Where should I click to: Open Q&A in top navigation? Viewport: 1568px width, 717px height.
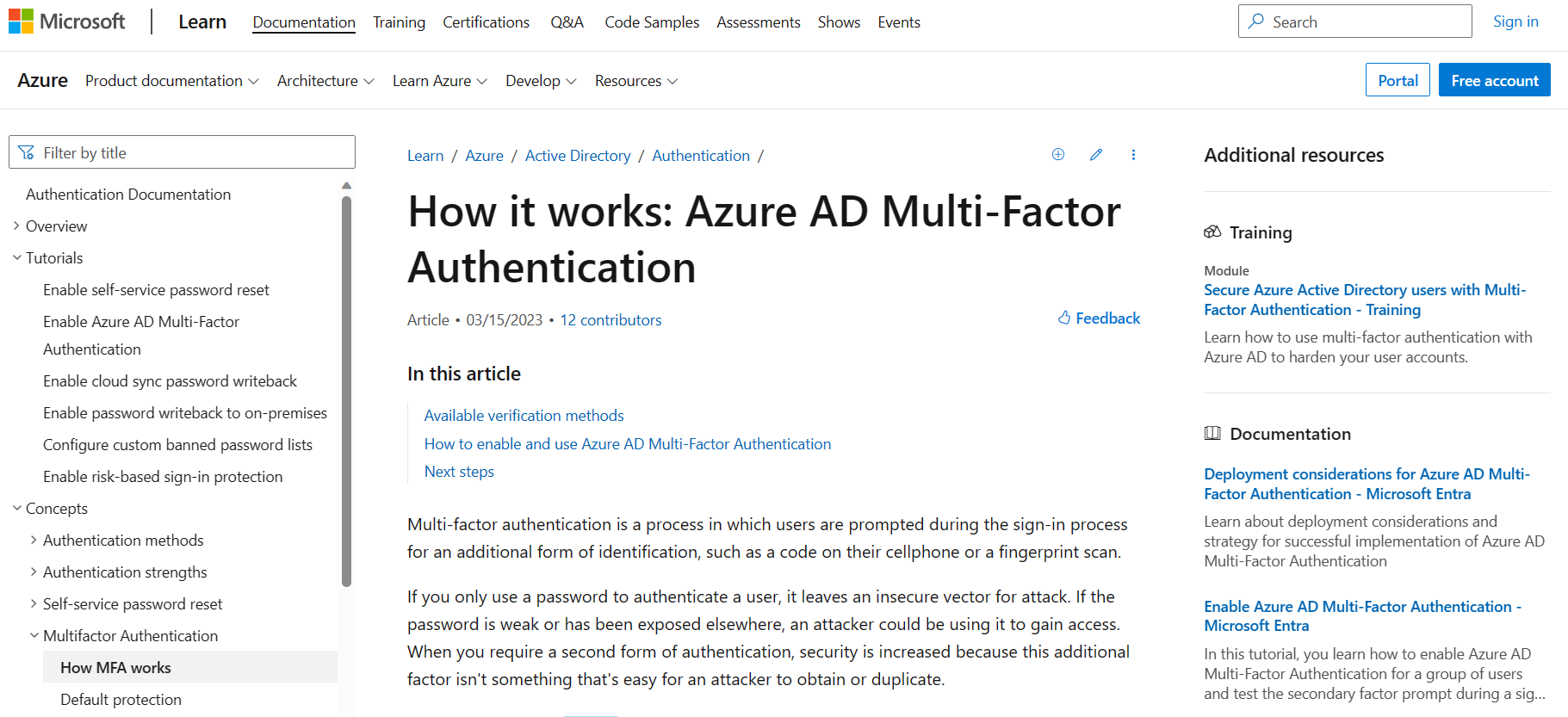point(567,22)
